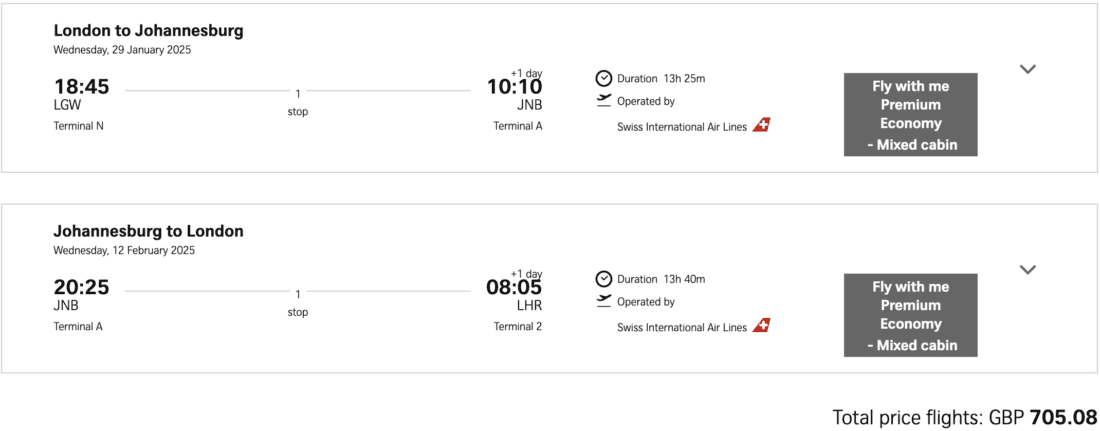Click the Johannesburg to London heading

click(x=148, y=231)
